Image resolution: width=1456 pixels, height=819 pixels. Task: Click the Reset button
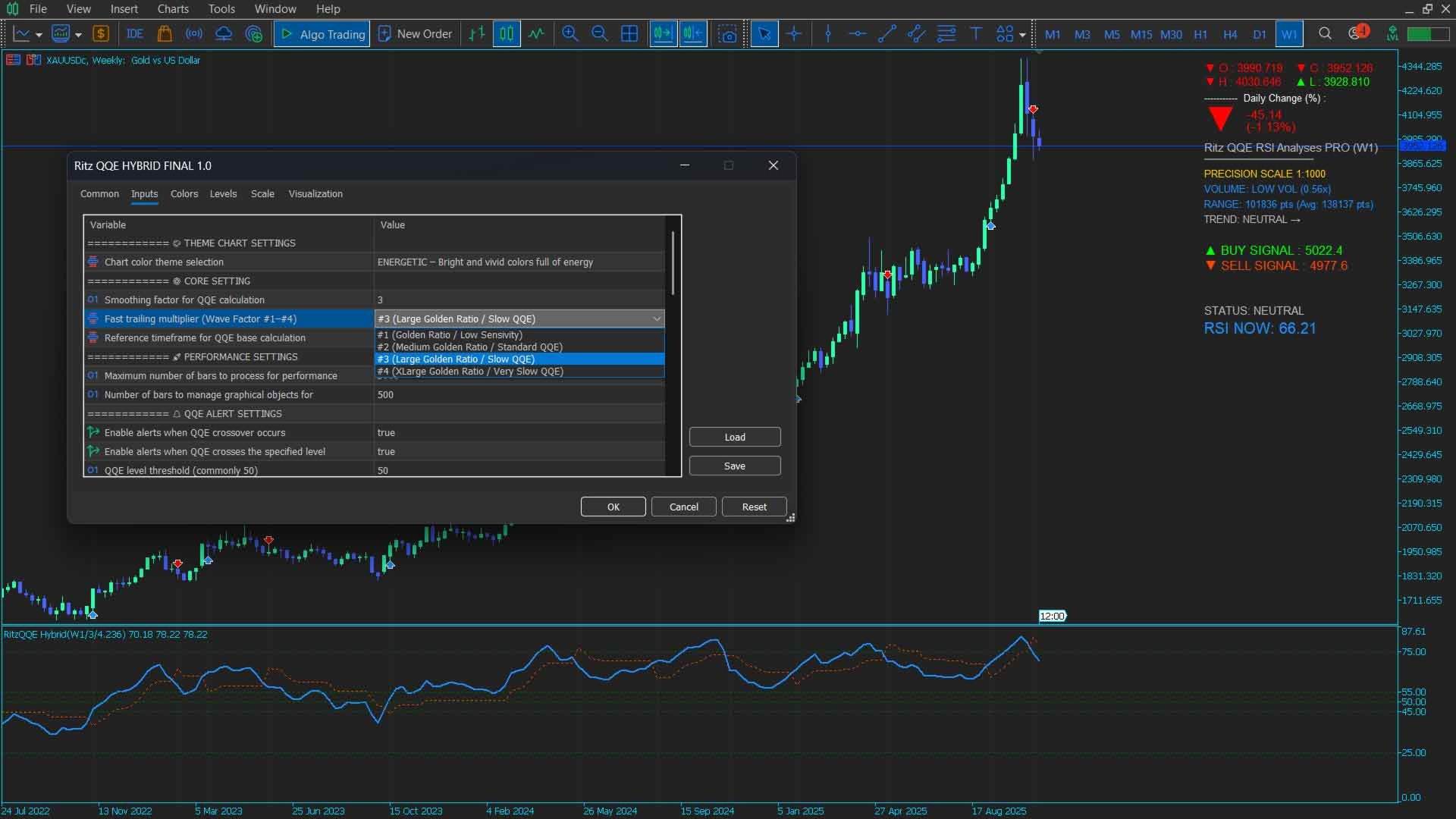(754, 507)
